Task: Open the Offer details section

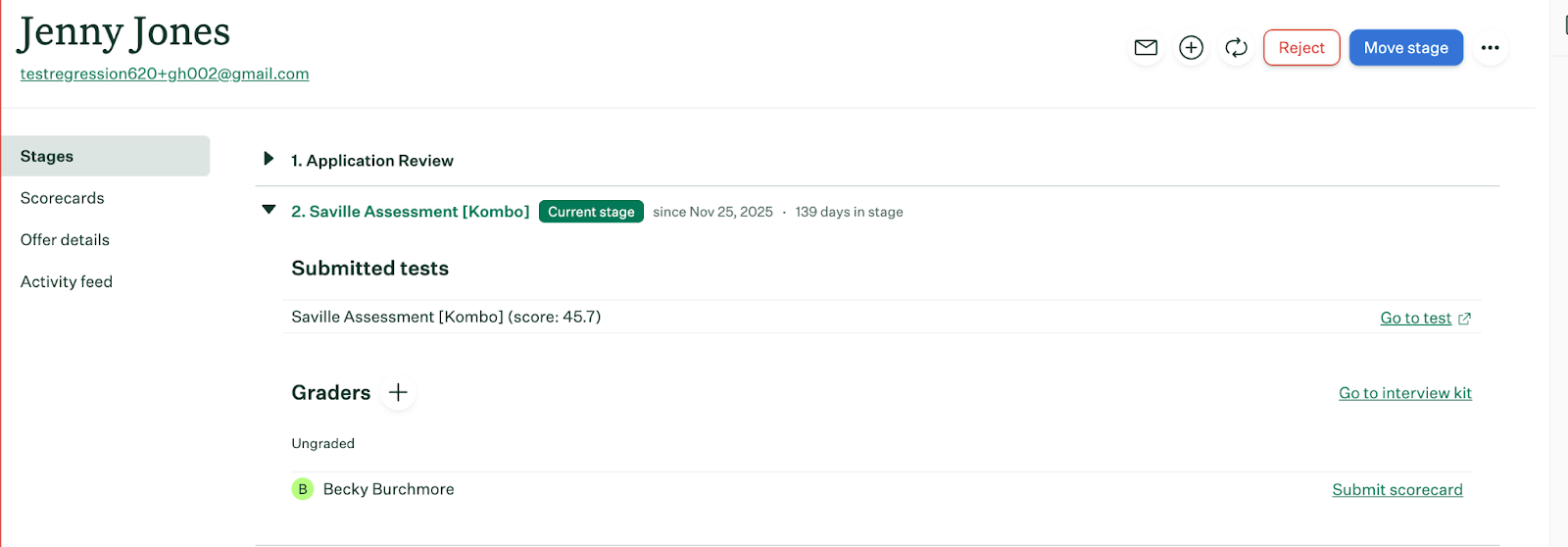Action: pyautogui.click(x=65, y=240)
